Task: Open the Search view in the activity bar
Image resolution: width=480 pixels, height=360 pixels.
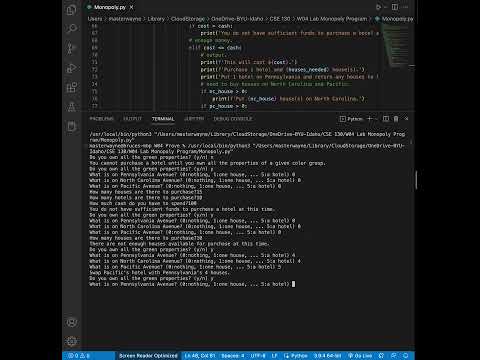Action: [x=71, y=29]
